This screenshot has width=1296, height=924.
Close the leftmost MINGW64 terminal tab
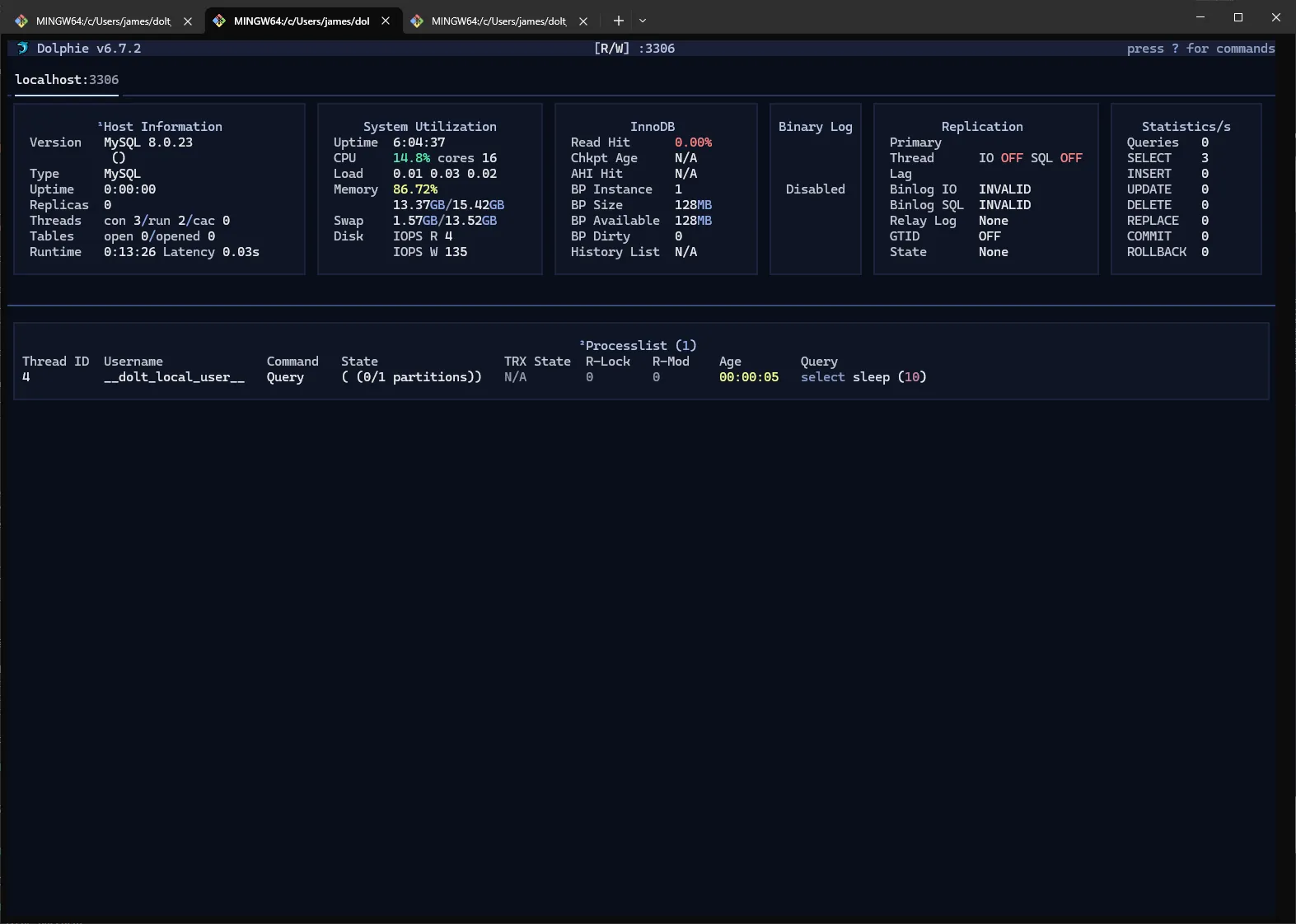coord(188,21)
